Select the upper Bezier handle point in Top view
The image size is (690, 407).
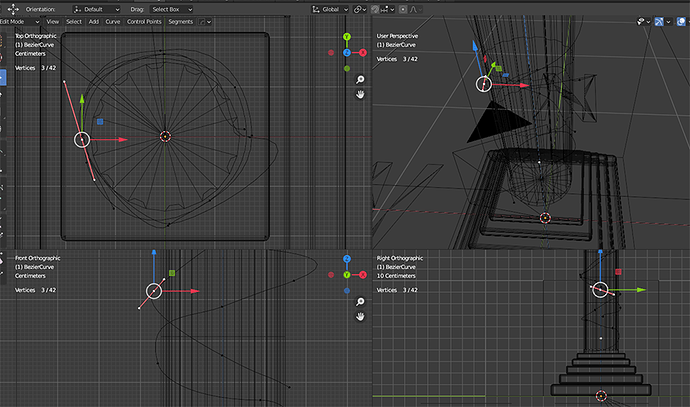coord(64,81)
